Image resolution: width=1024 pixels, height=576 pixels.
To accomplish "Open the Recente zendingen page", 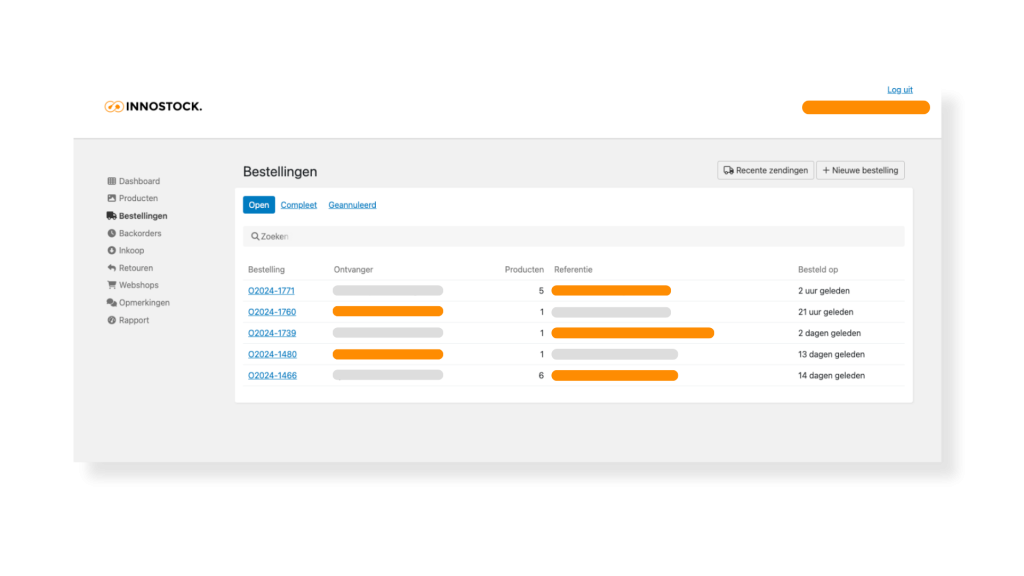I will point(765,171).
